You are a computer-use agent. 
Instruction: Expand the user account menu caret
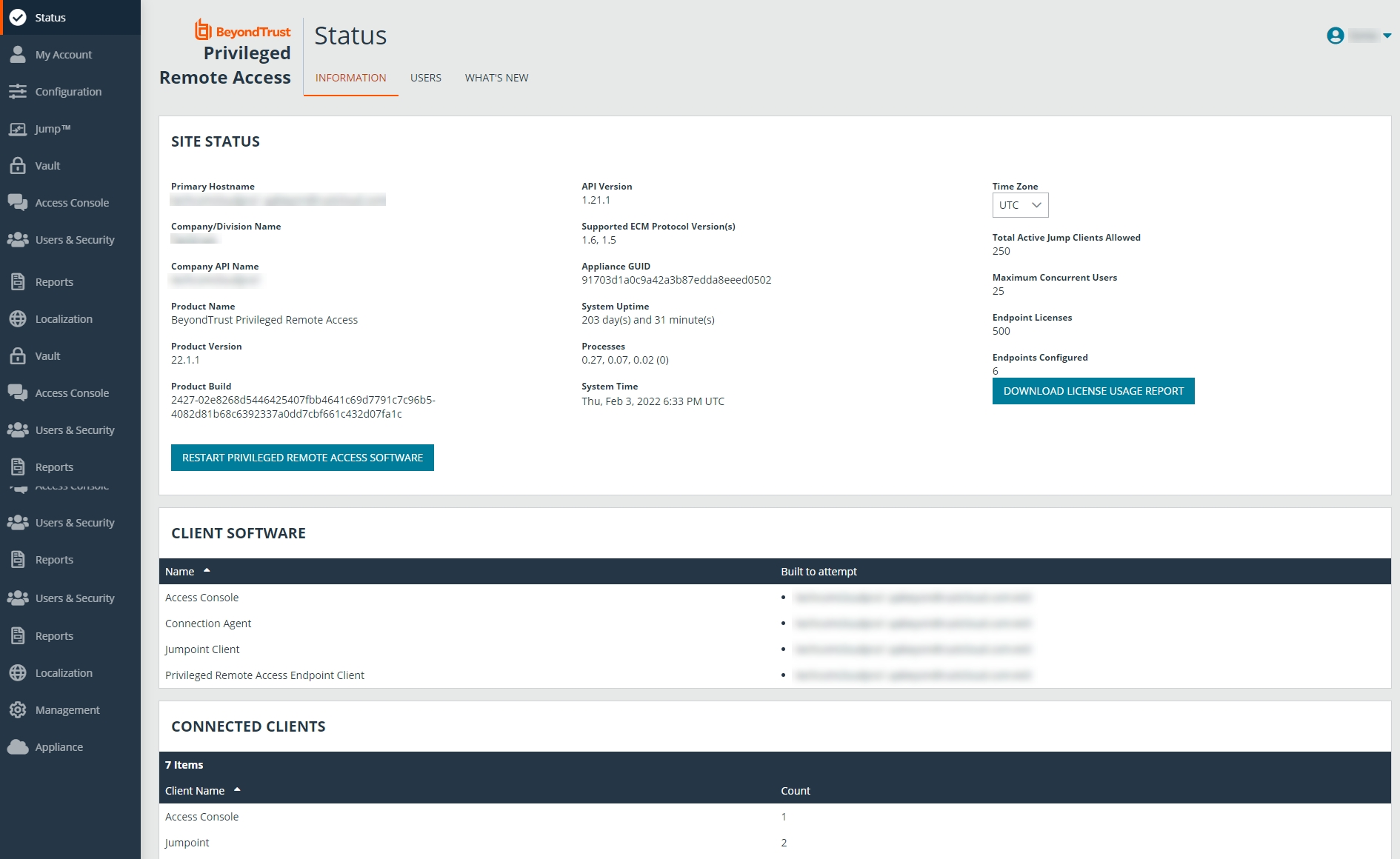pyautogui.click(x=1387, y=36)
